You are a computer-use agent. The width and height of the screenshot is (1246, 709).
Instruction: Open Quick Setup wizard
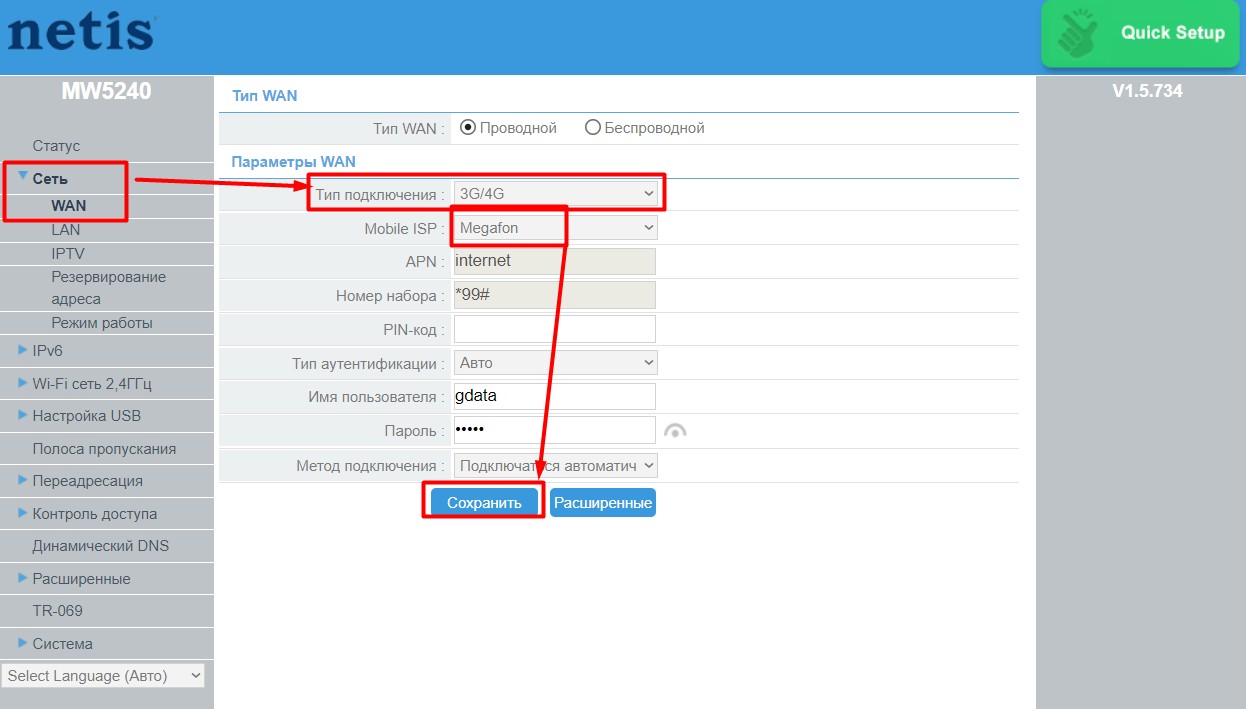coord(1141,33)
